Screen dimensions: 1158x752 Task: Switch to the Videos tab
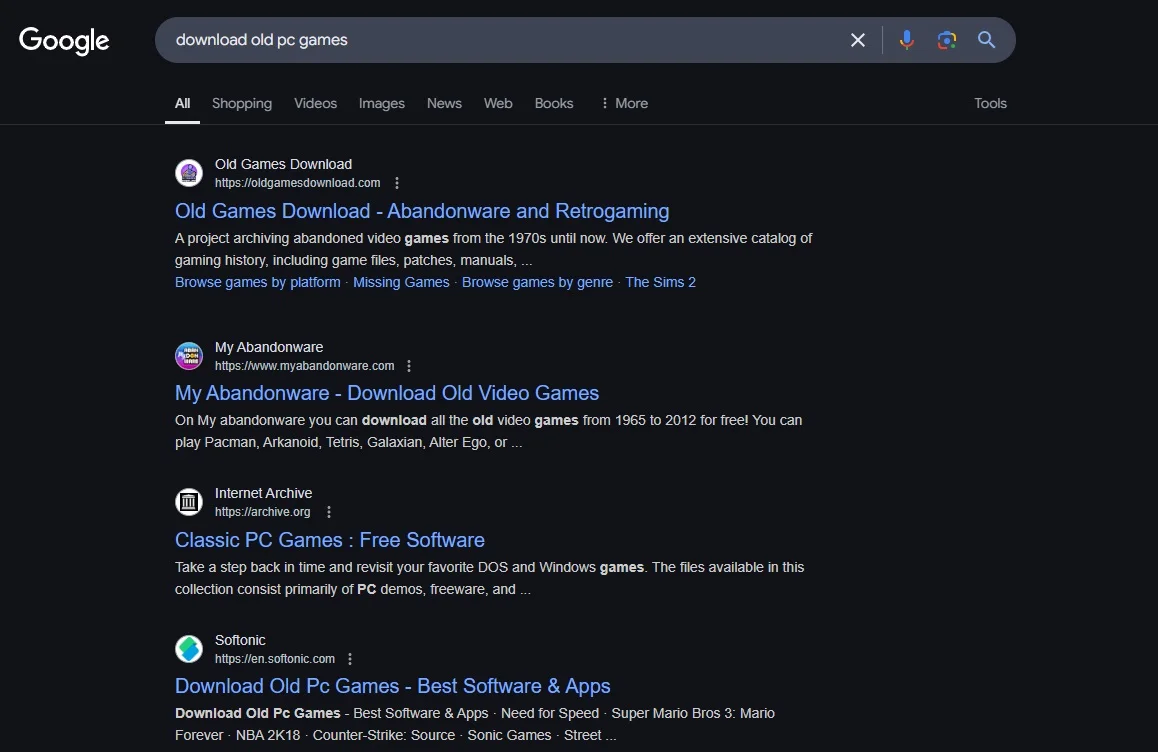coord(315,103)
